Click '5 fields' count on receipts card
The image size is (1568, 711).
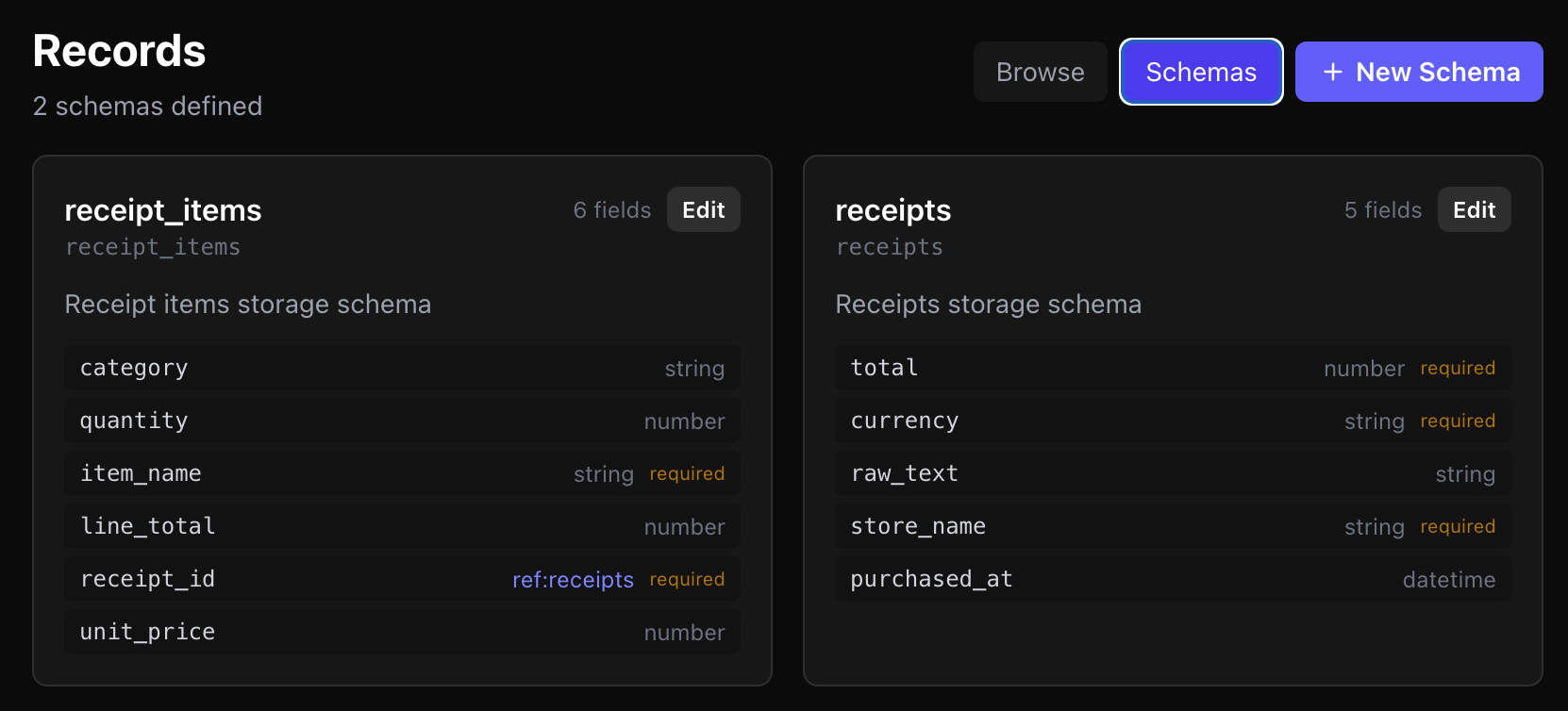[x=1383, y=209]
